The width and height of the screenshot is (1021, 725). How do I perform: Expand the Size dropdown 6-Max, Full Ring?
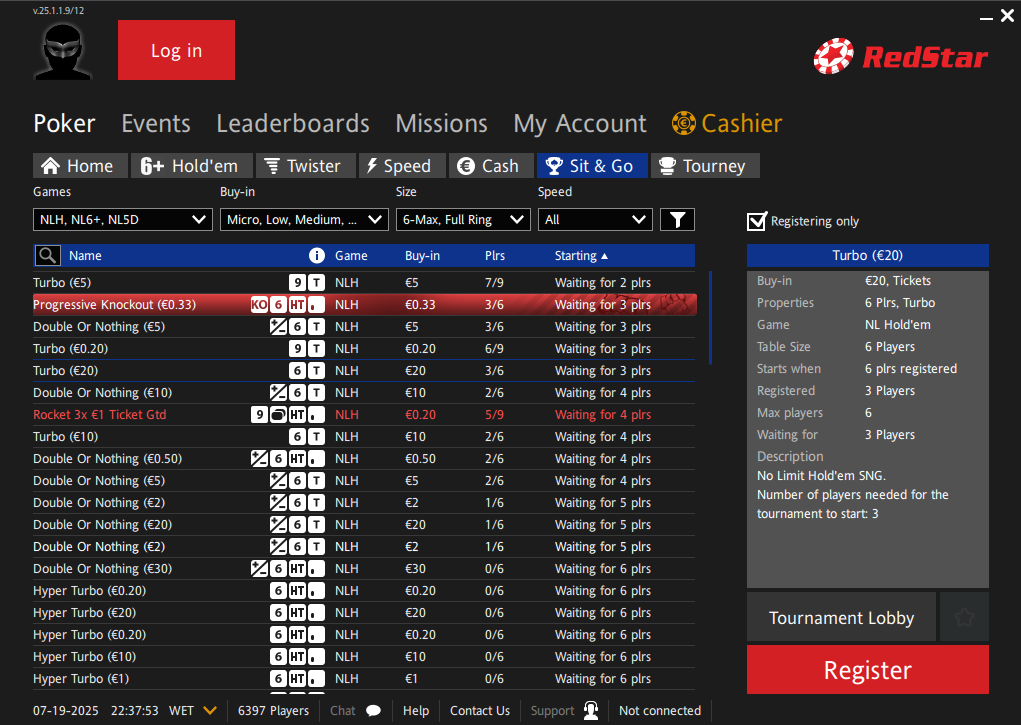pyautogui.click(x=463, y=220)
